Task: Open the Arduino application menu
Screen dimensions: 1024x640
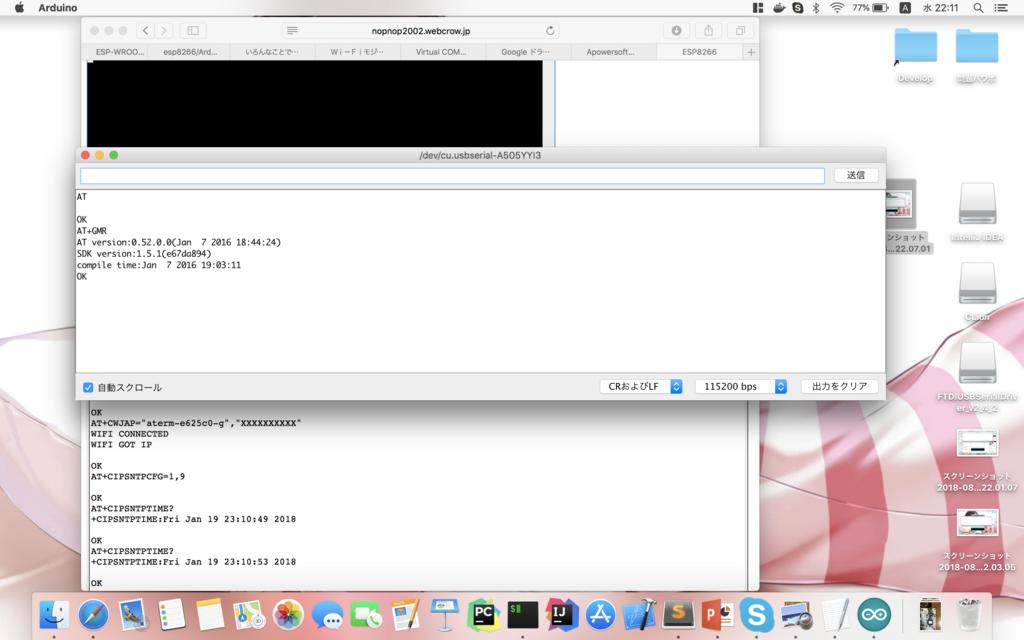Action: (57, 8)
